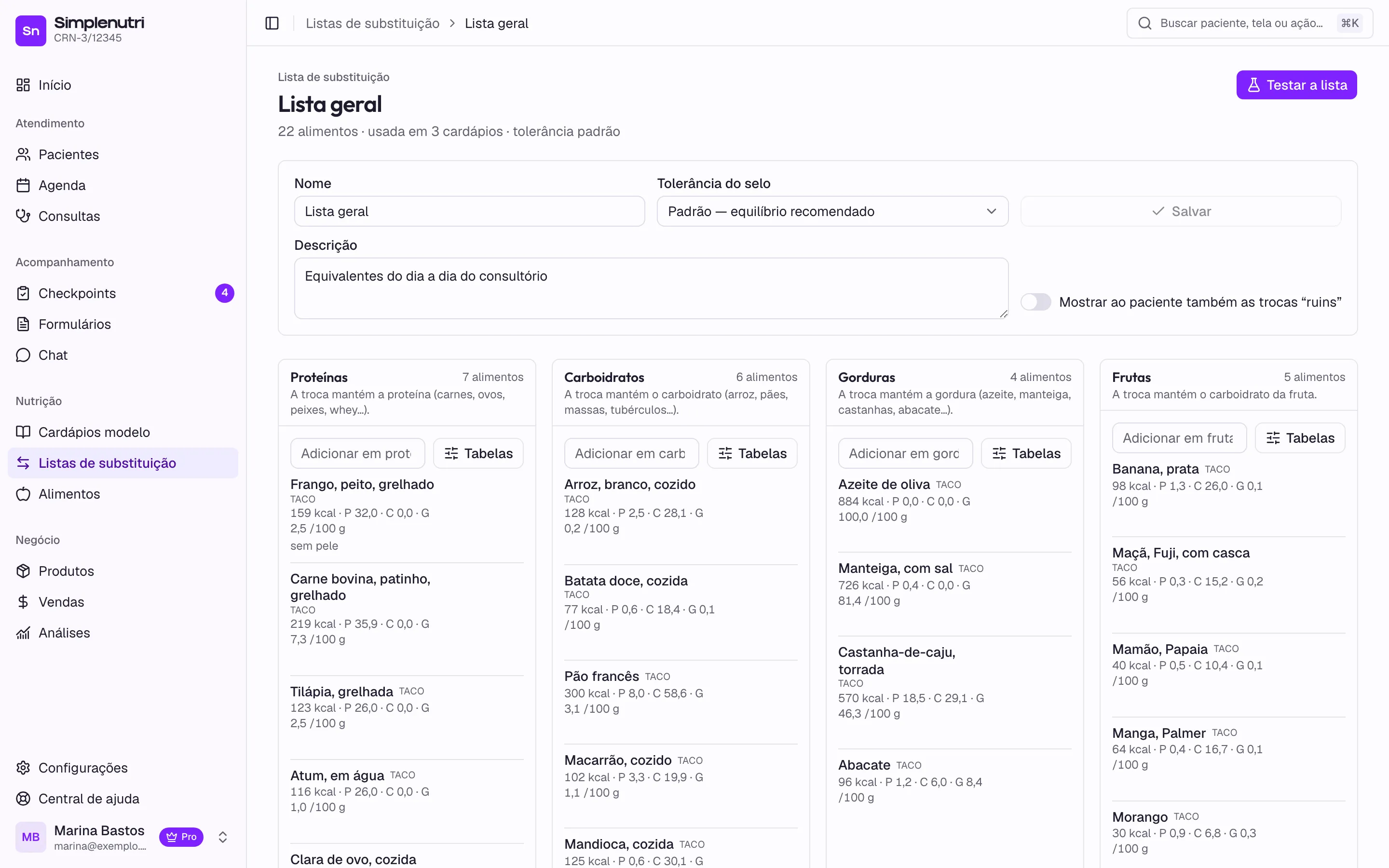The width and height of the screenshot is (1389, 868).
Task: Toggle showing patients the "ruins" swaps
Action: 1035,302
